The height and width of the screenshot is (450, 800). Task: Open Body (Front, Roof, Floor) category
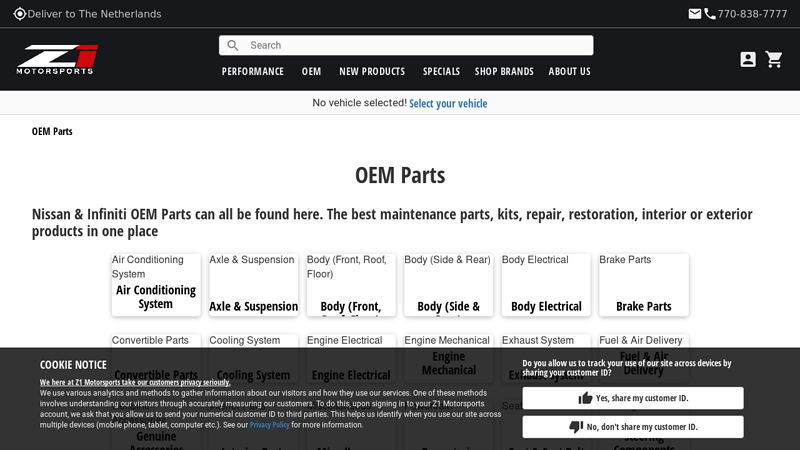[x=351, y=285]
